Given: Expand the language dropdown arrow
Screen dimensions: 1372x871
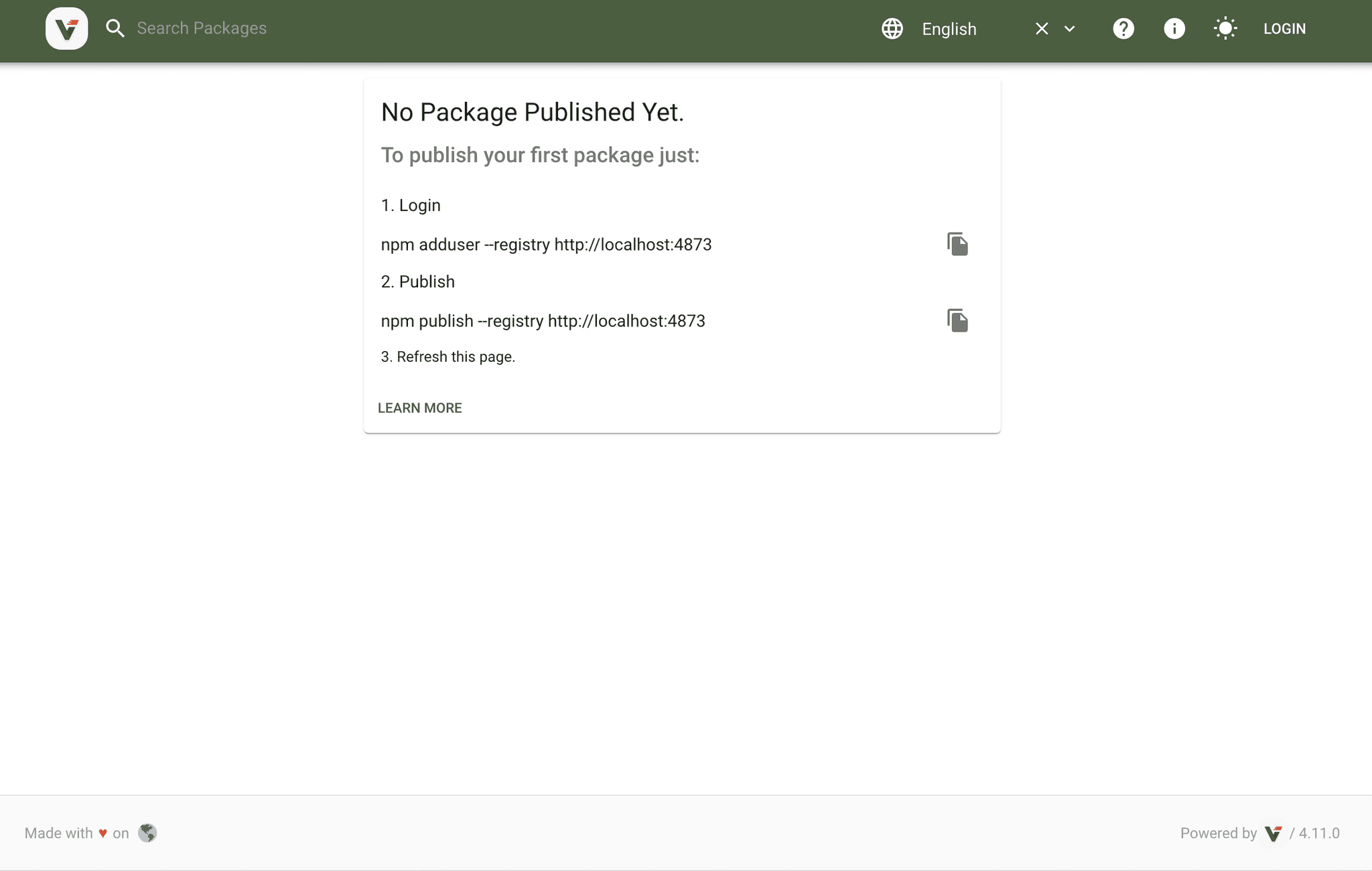Looking at the screenshot, I should click(x=1070, y=29).
